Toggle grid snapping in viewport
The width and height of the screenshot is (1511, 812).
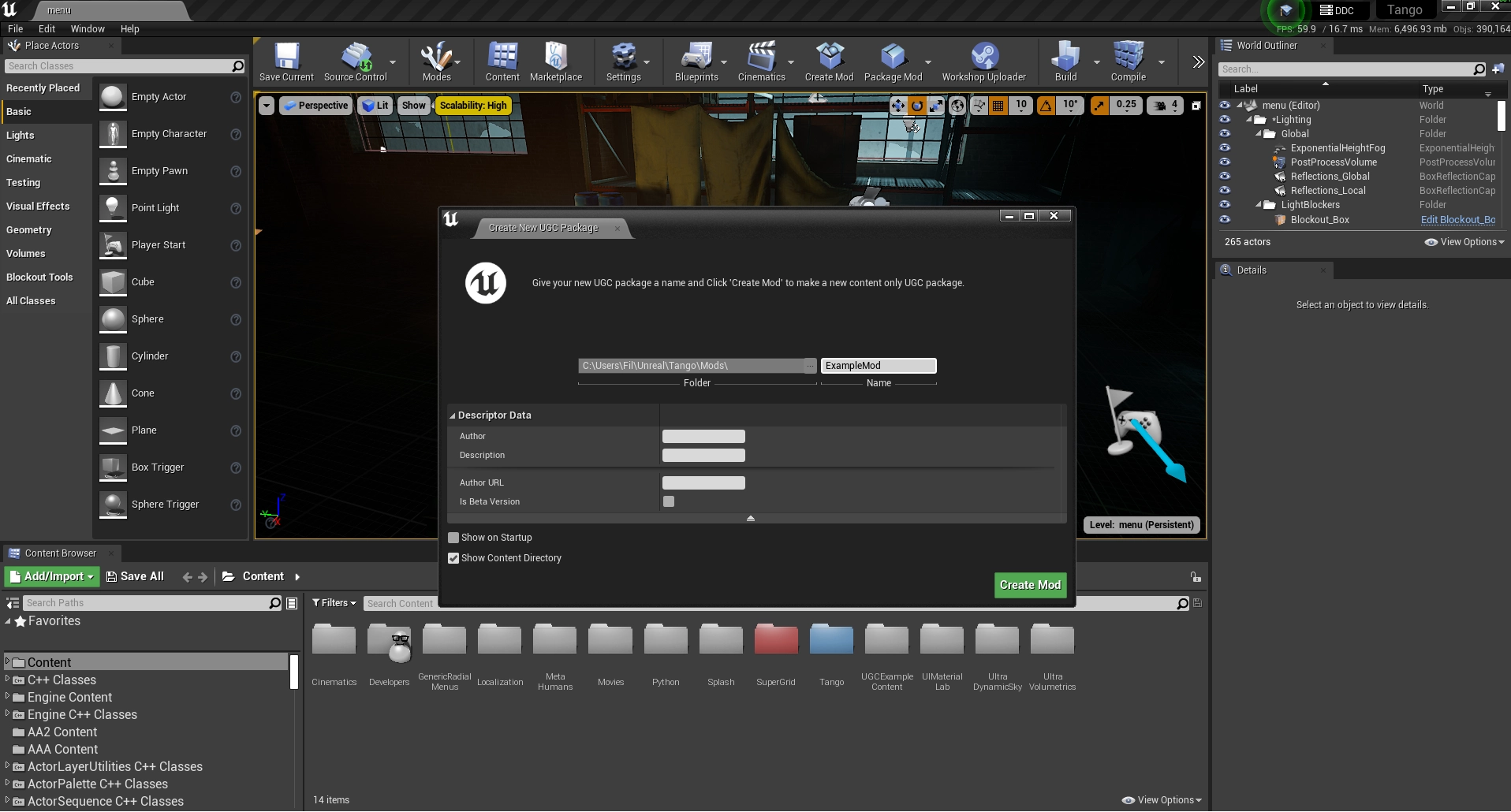click(x=998, y=106)
